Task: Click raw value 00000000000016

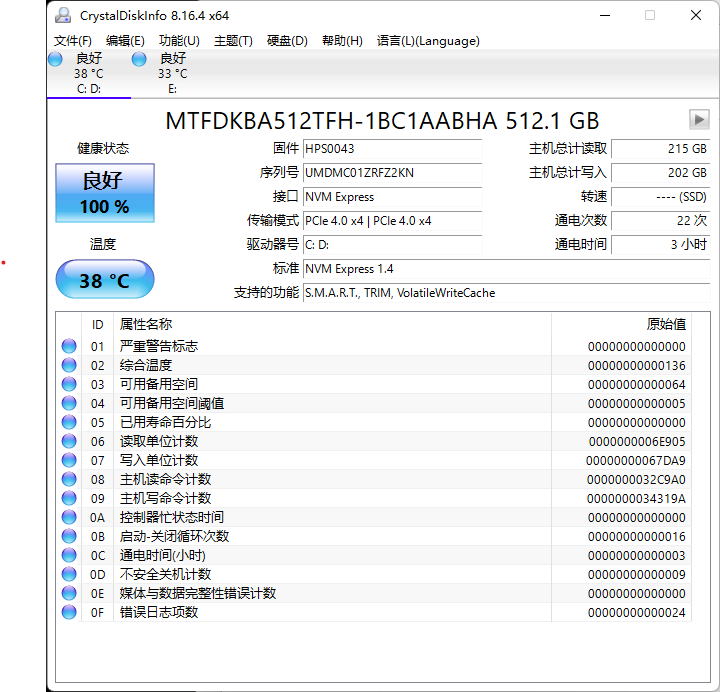Action: [636, 537]
